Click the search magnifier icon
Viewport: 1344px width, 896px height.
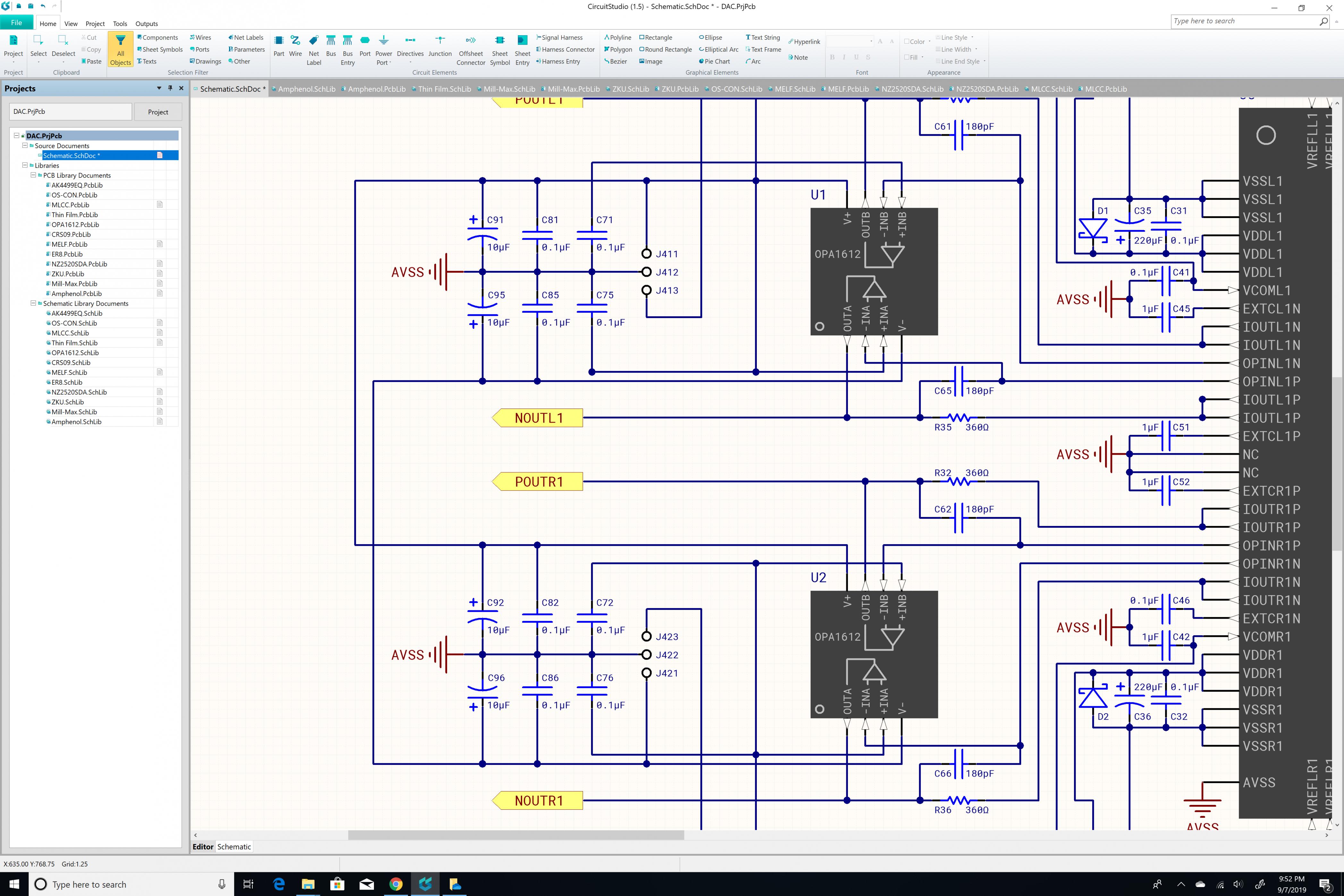point(1324,21)
